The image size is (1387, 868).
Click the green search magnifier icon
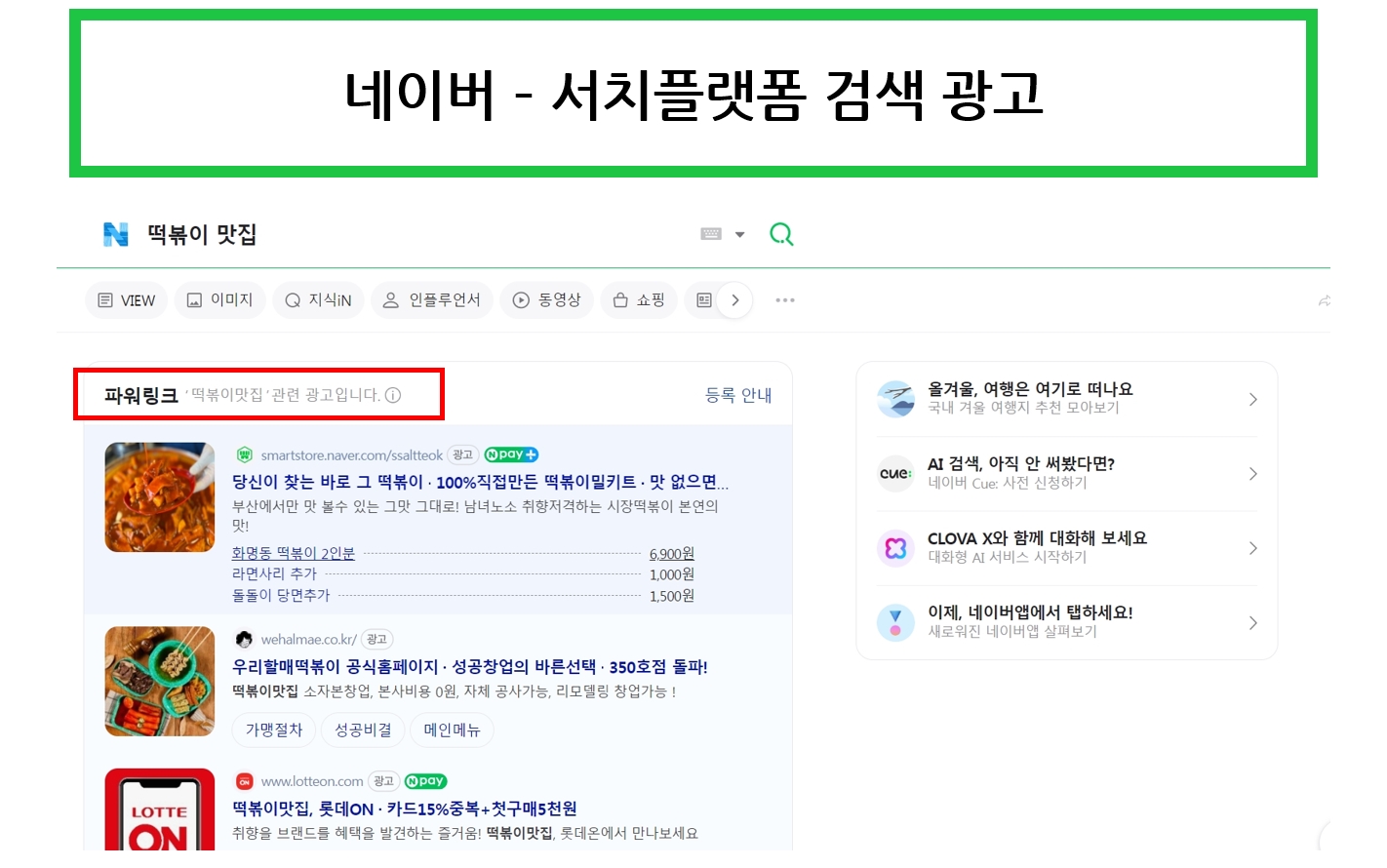(x=781, y=234)
